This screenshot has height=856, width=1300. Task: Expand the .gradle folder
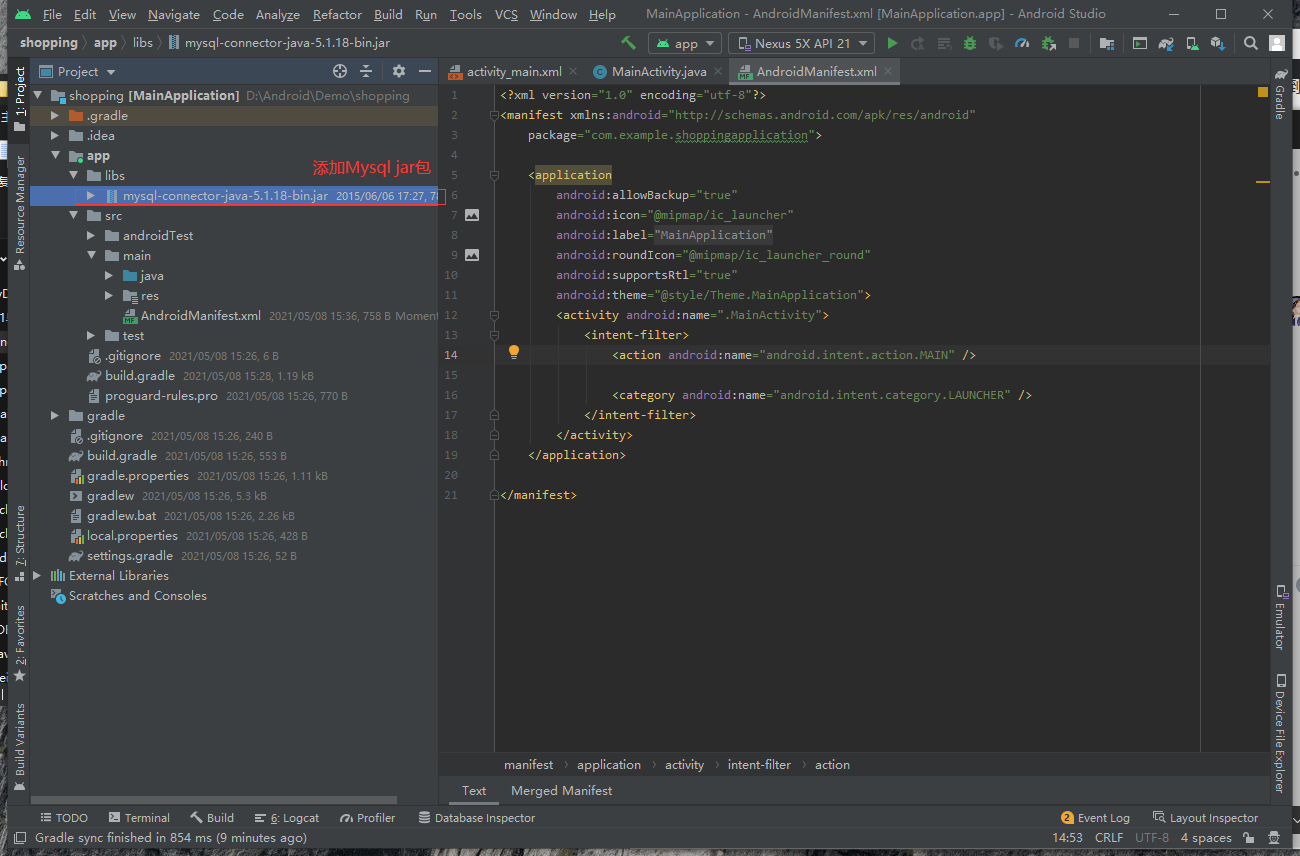click(x=56, y=116)
